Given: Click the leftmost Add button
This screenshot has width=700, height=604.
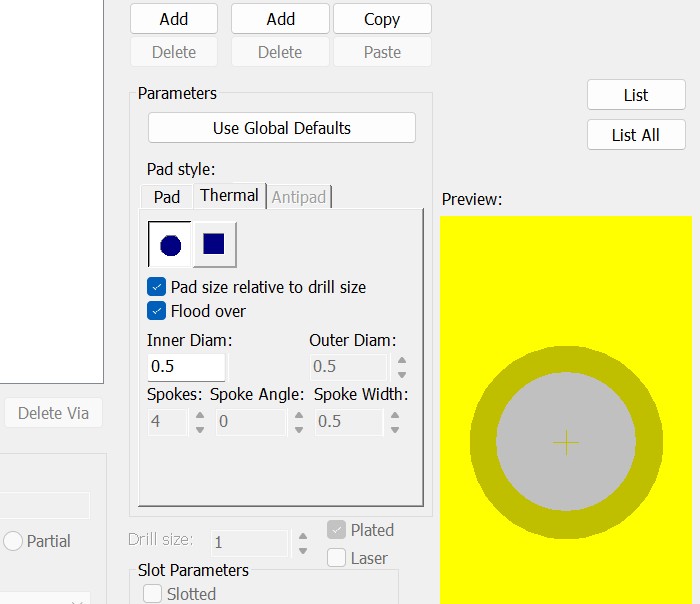Looking at the screenshot, I should [x=174, y=19].
